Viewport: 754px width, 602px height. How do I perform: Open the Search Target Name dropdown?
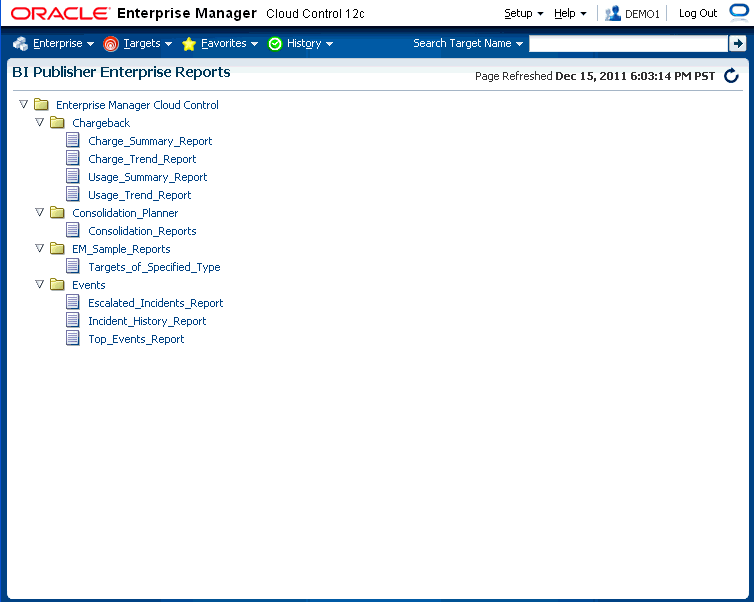pos(468,43)
